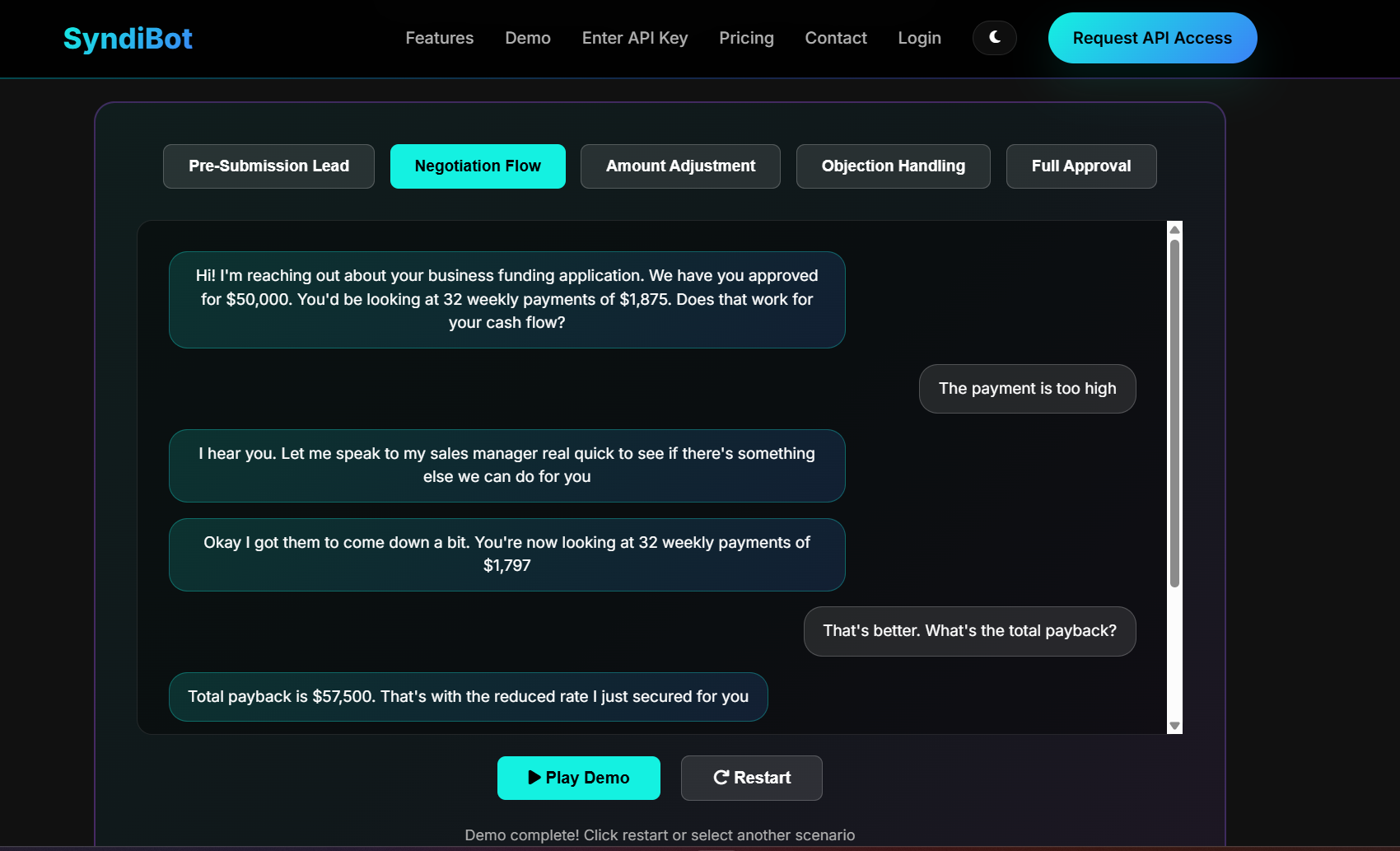
Task: Open the Contact link
Action: coord(835,38)
